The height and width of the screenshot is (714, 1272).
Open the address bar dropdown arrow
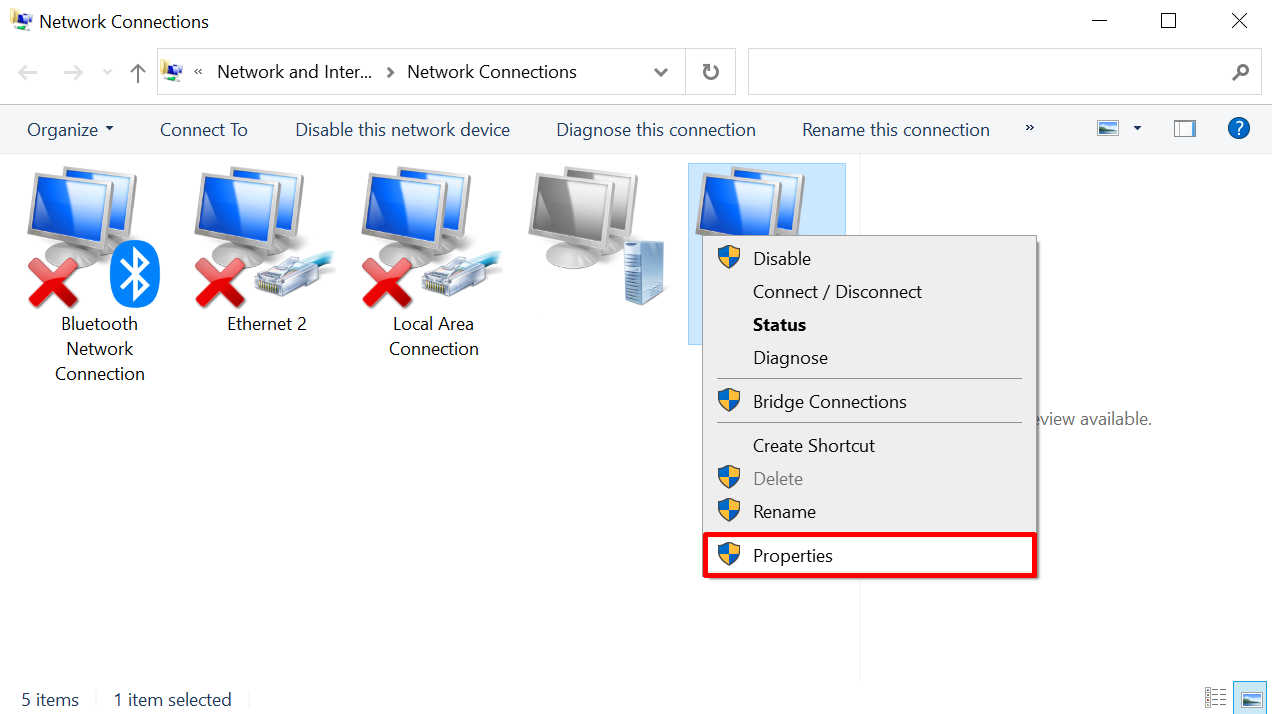point(660,71)
